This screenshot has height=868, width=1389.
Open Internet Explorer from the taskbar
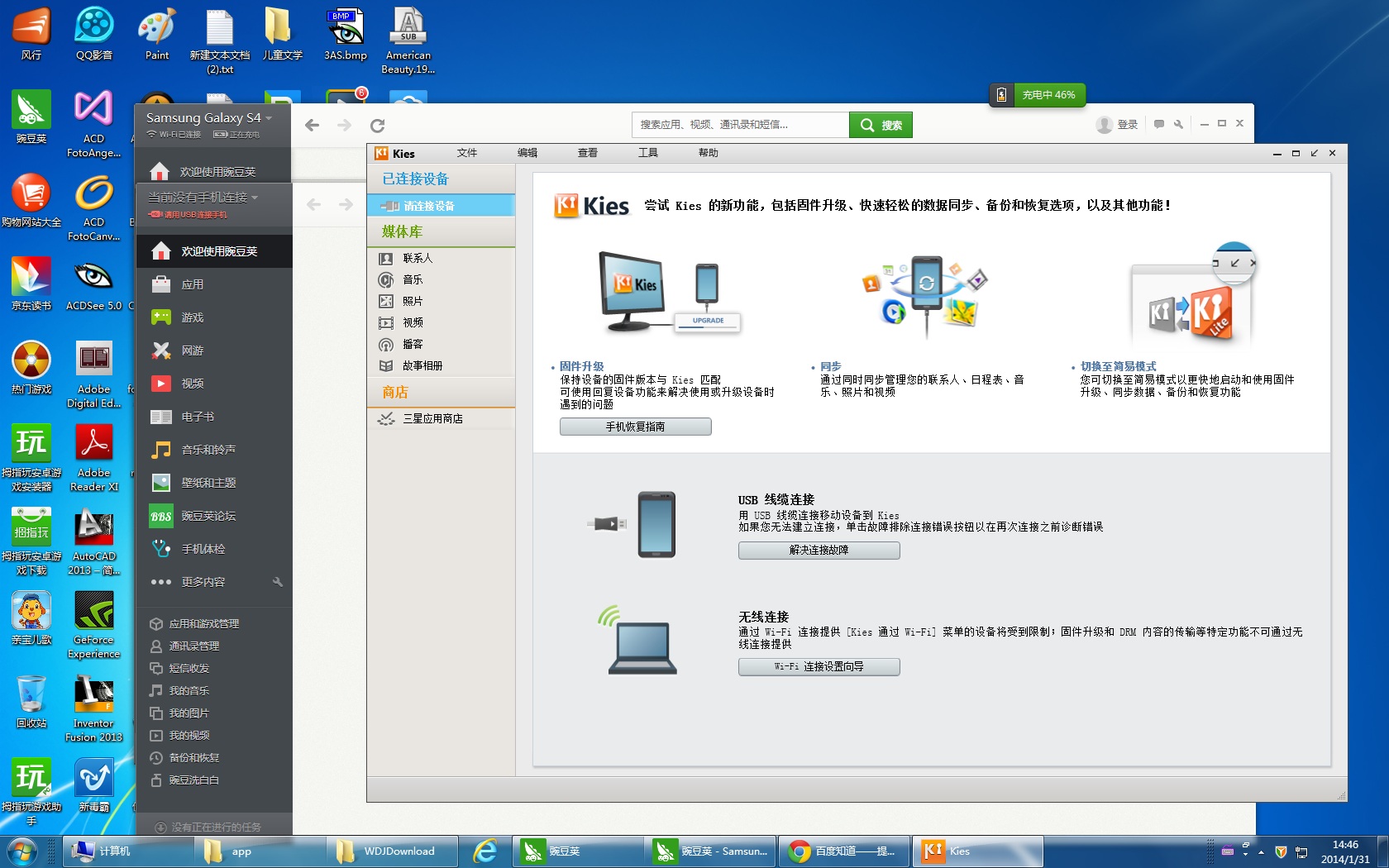click(484, 851)
